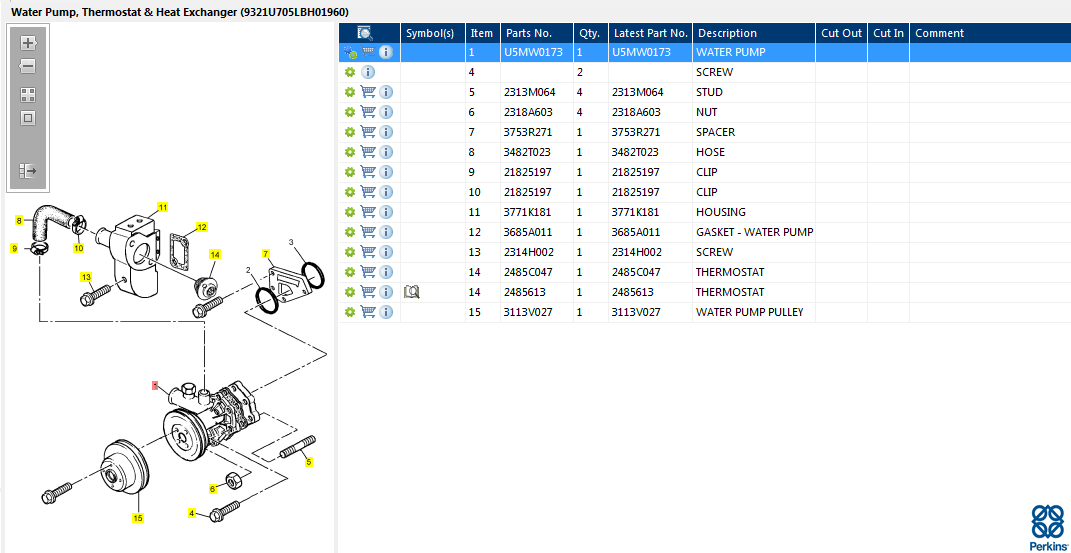
Task: Click the Description column header
Action: click(754, 33)
